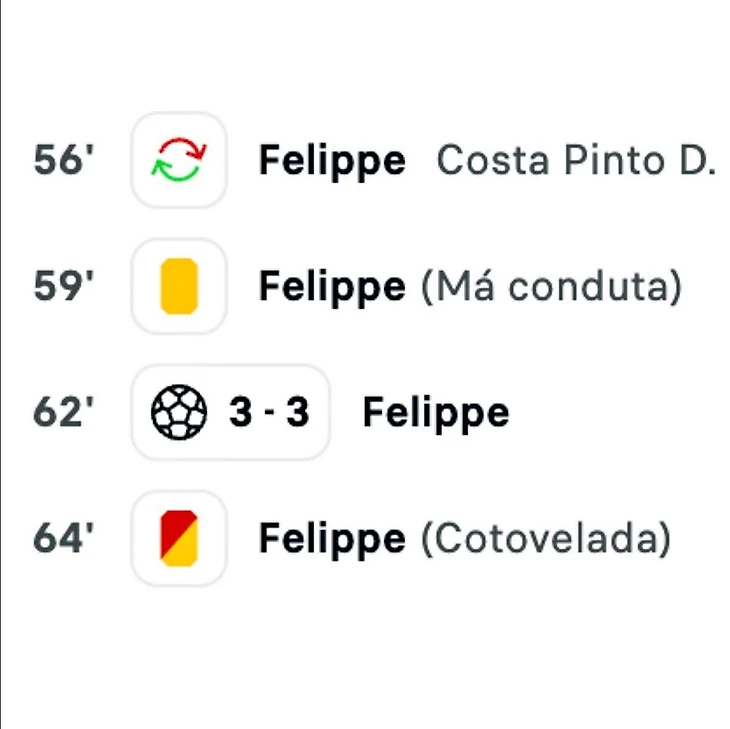Open Felippe next to Cotovelada text
Viewport: 730px width, 729px height.
tap(332, 539)
